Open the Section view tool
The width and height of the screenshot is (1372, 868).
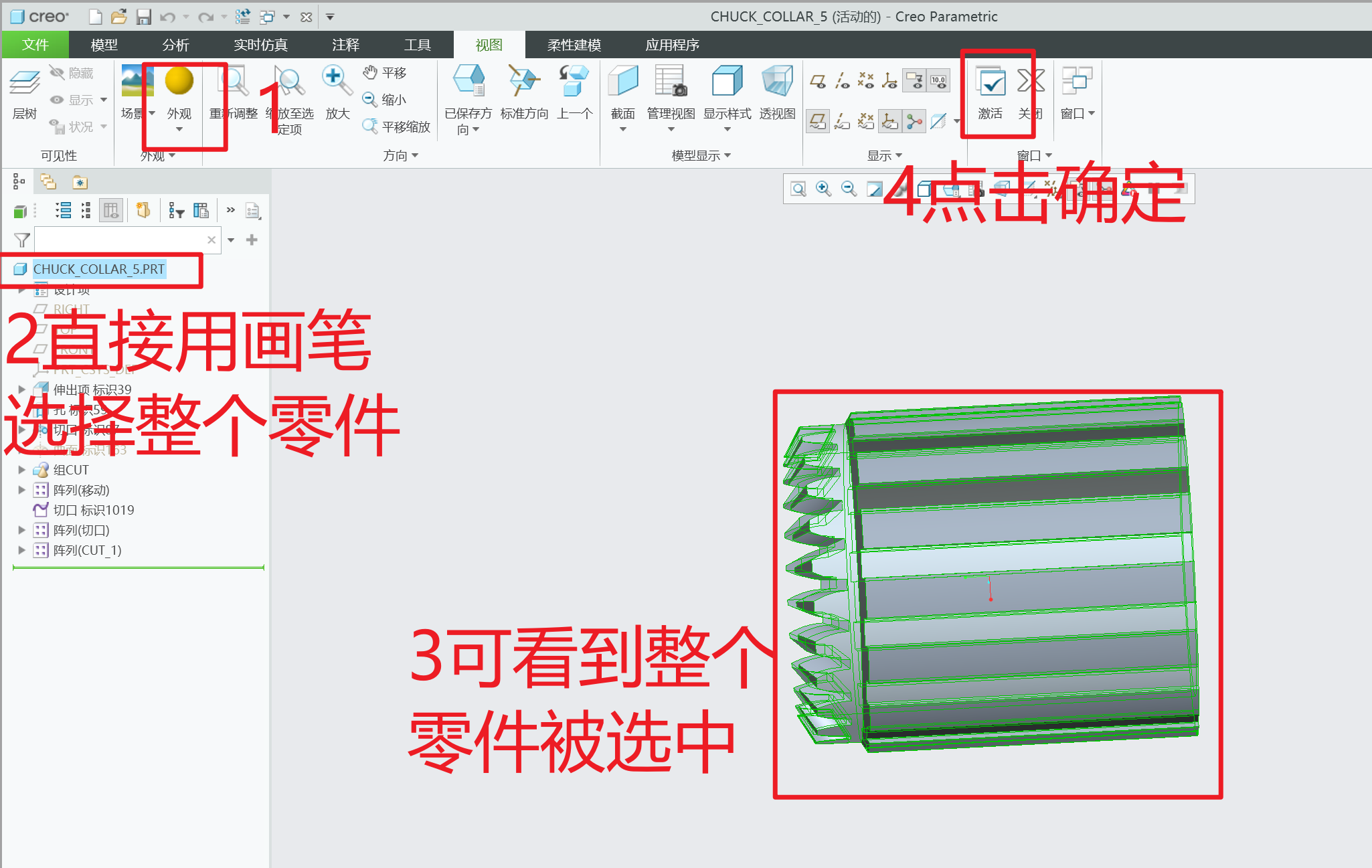tap(622, 81)
